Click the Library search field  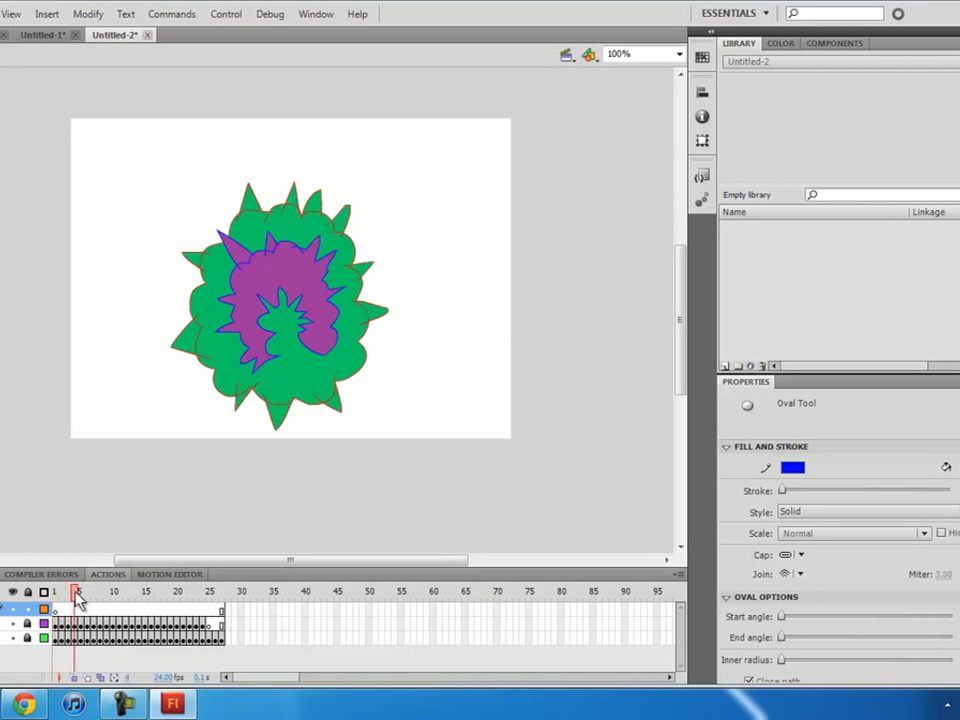coord(883,195)
